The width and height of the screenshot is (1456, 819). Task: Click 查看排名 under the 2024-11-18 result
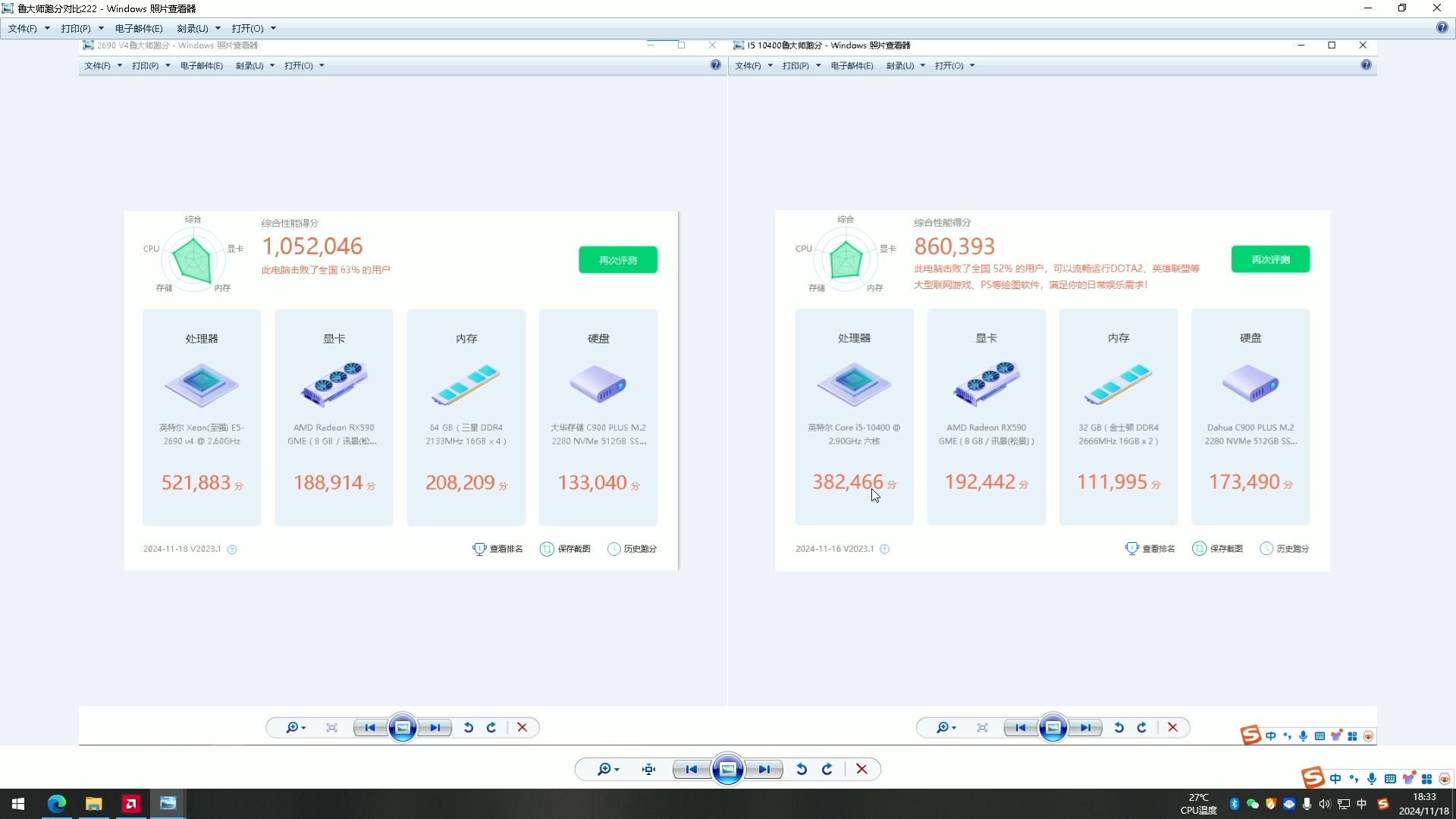497,549
